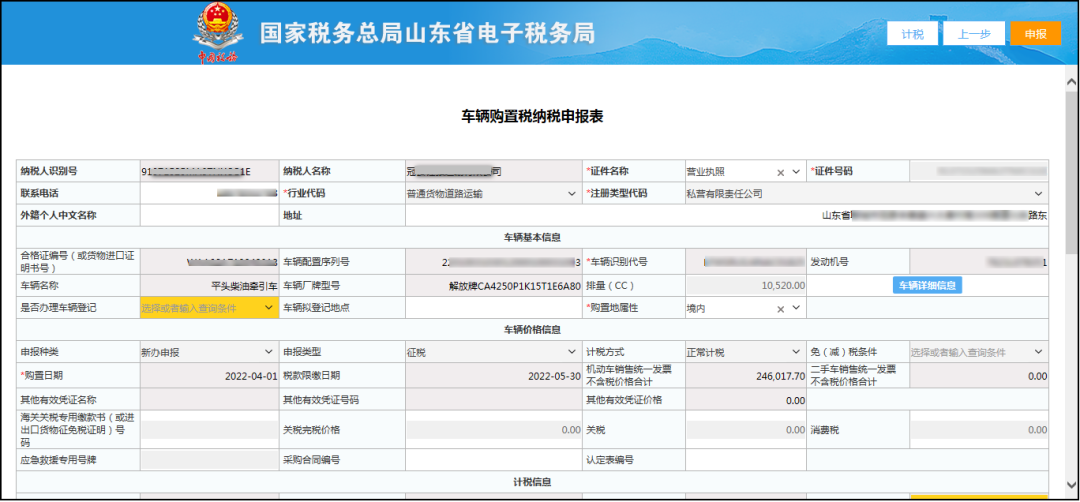Expand the 证件名称 dropdown arrow
This screenshot has height=502, width=1080.
796,172
